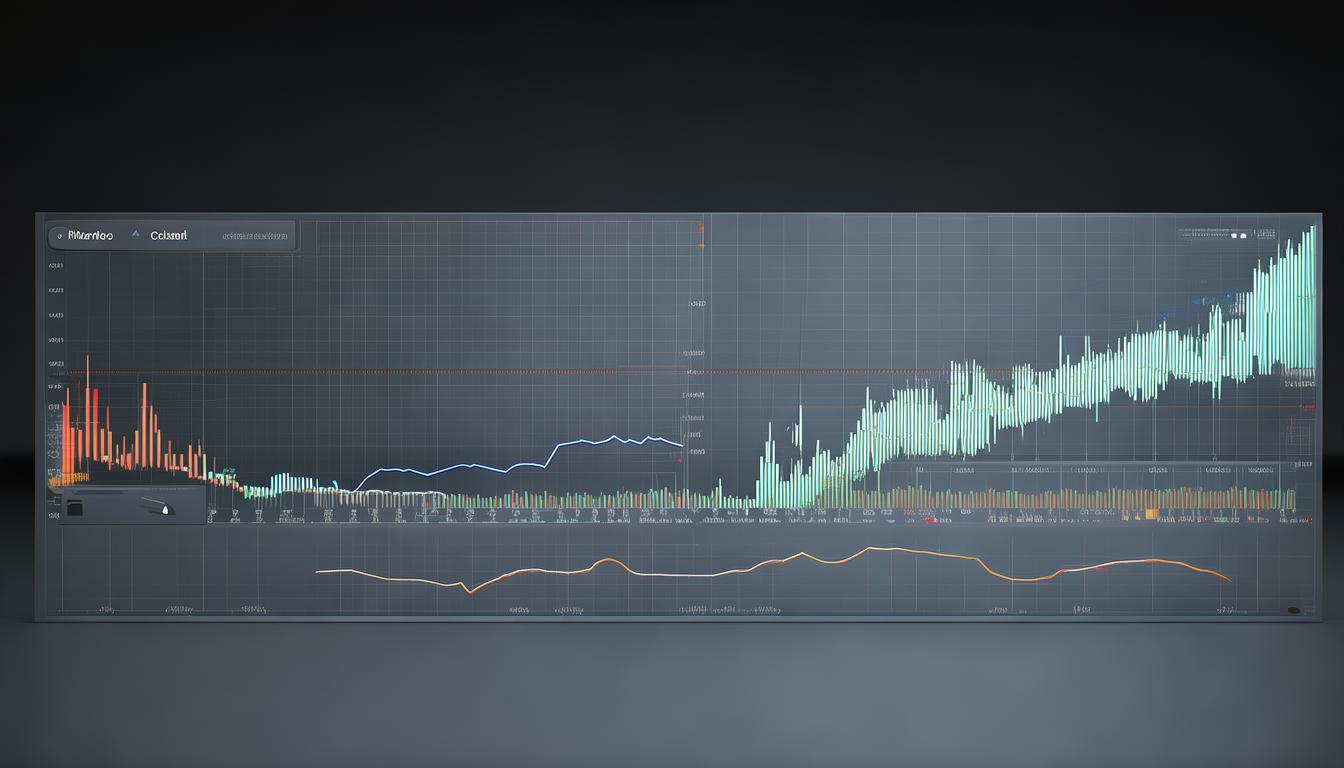Click the grid square icon at right edge
This screenshot has width=1344, height=768.
tap(1298, 434)
